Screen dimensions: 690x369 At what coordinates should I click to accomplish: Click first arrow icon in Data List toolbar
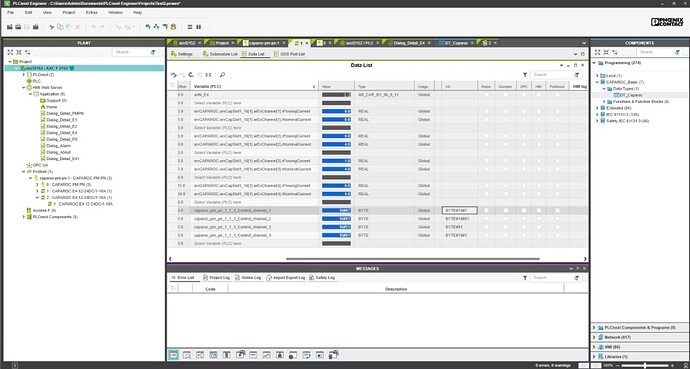pyautogui.click(x=173, y=75)
